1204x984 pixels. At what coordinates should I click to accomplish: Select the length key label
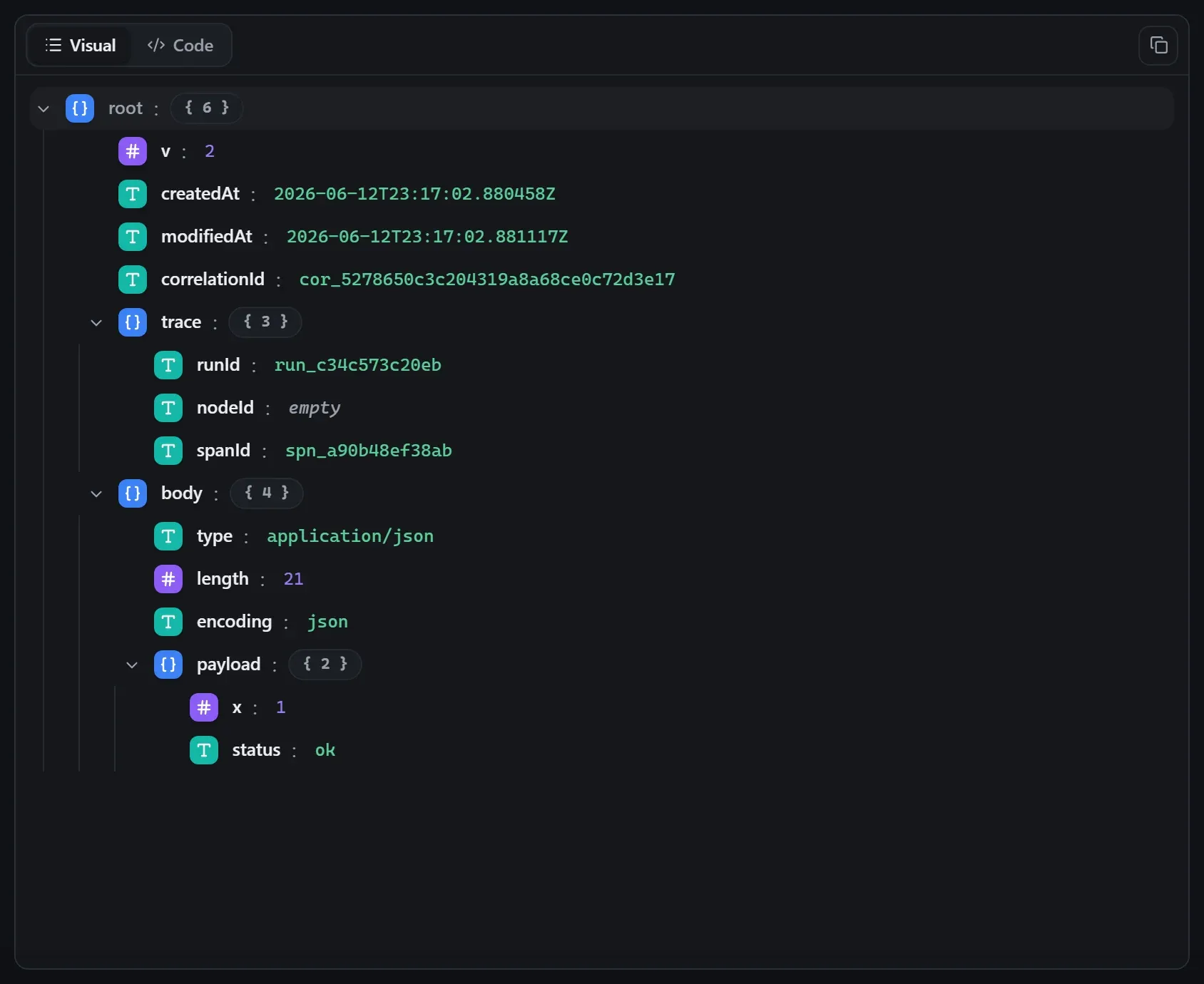pyautogui.click(x=223, y=579)
